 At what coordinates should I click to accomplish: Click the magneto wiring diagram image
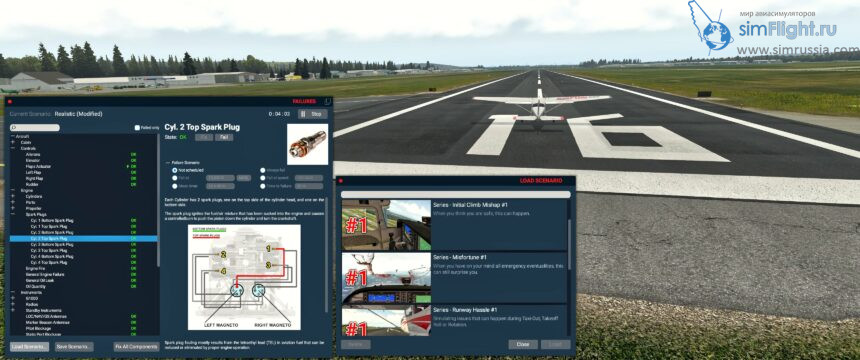pyautogui.click(x=244, y=277)
